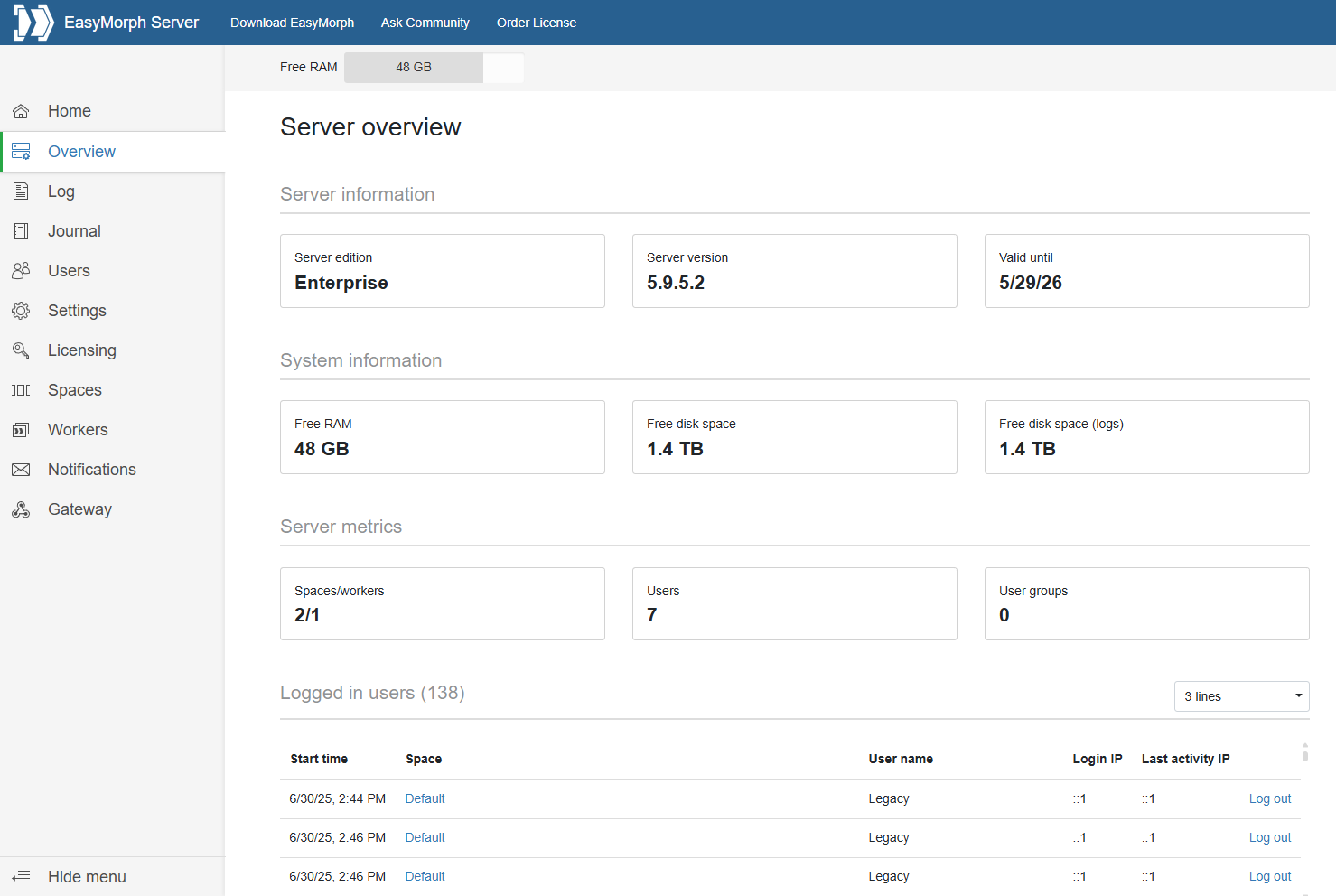1336x896 pixels.
Task: Click the Last activity IP column header
Action: (x=1185, y=759)
